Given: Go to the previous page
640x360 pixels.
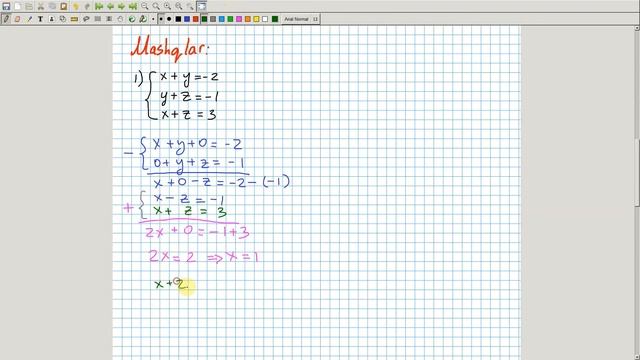Looking at the screenshot, I should [110, 7].
